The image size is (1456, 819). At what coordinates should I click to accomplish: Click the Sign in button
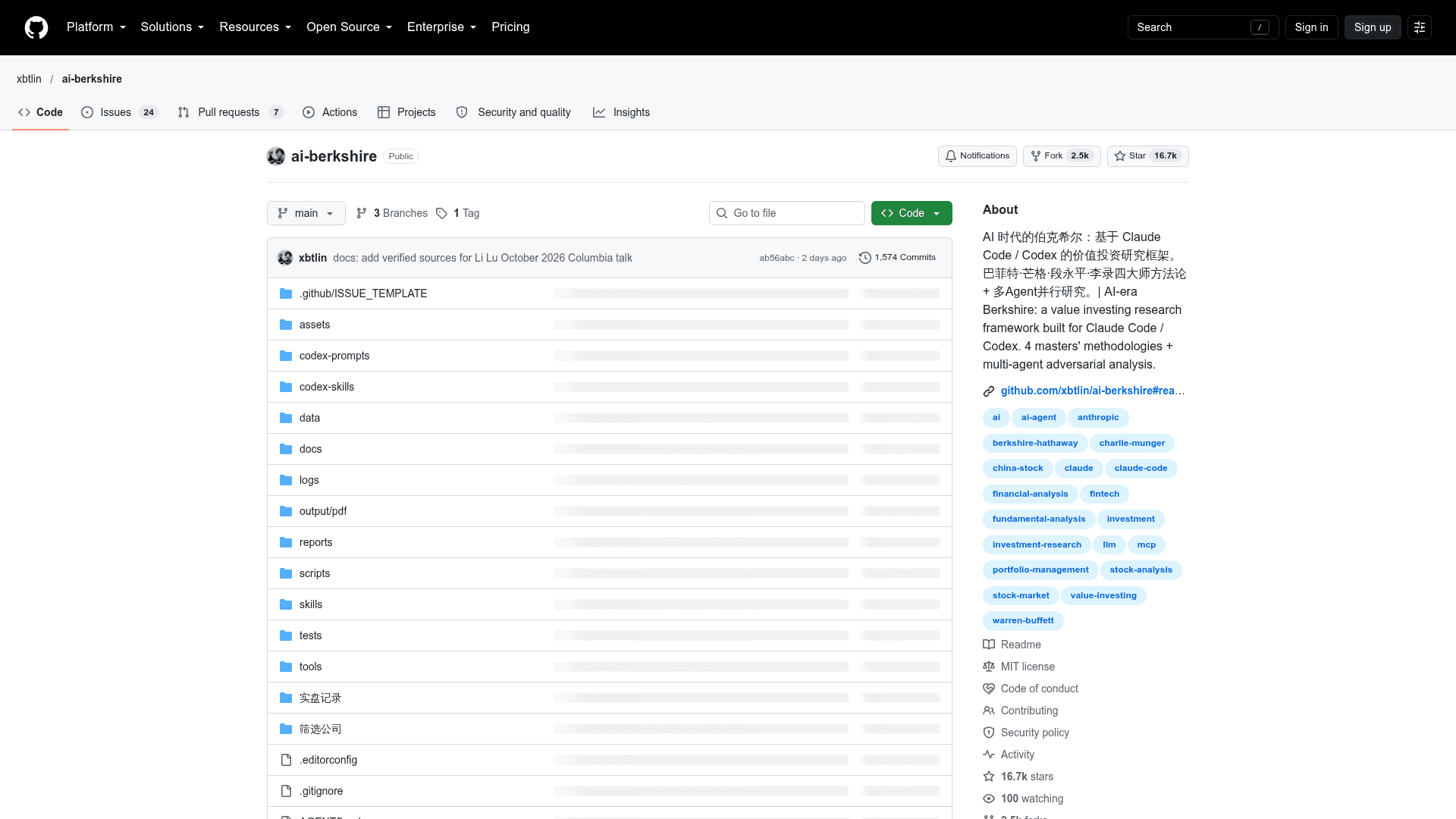(x=1311, y=27)
